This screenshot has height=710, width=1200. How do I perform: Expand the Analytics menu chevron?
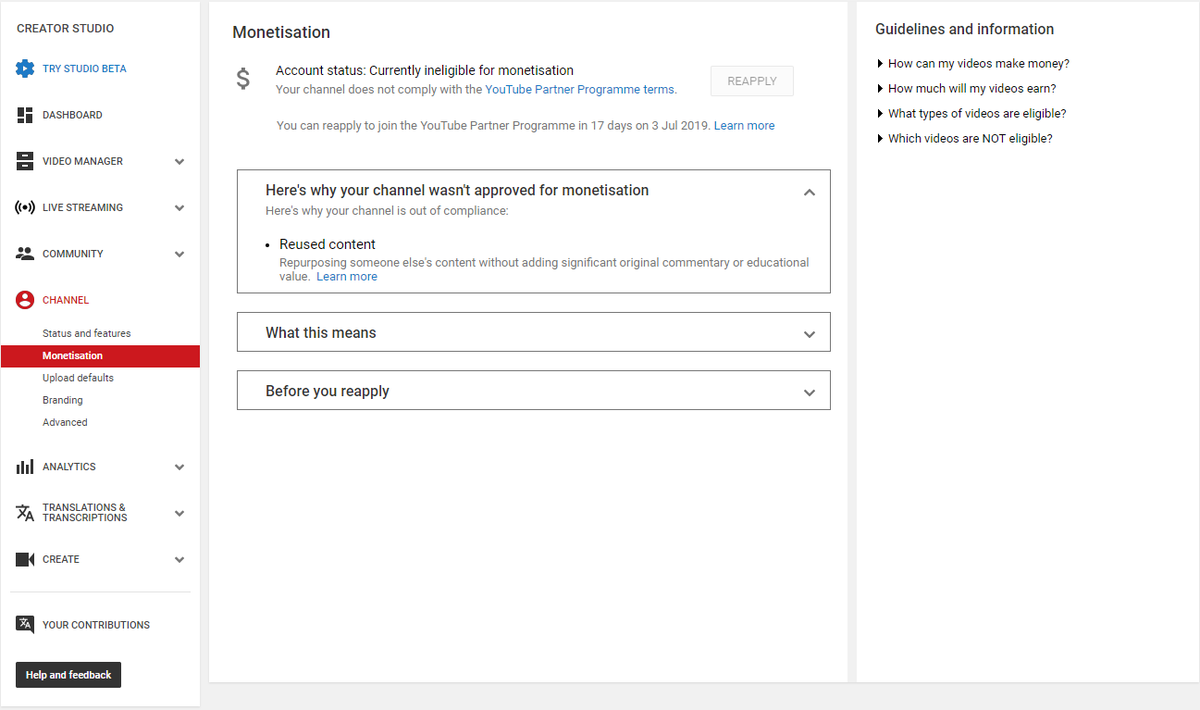(x=179, y=467)
